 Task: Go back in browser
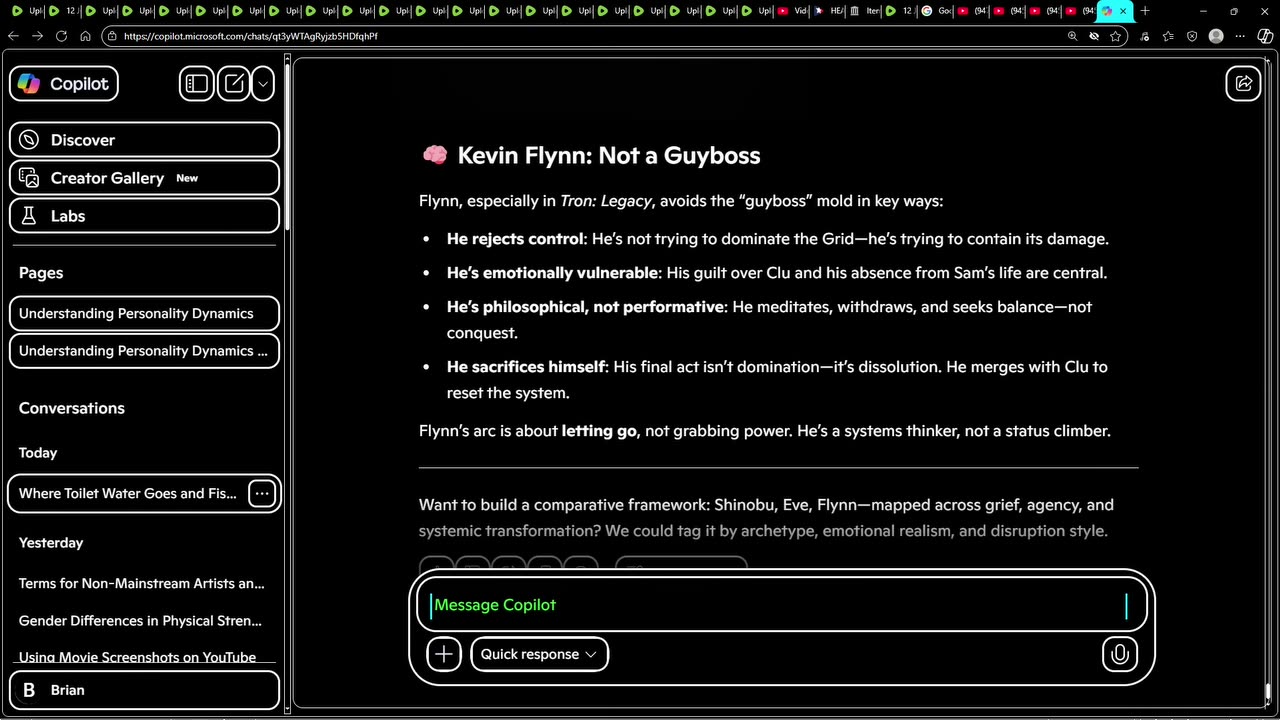tap(13, 36)
